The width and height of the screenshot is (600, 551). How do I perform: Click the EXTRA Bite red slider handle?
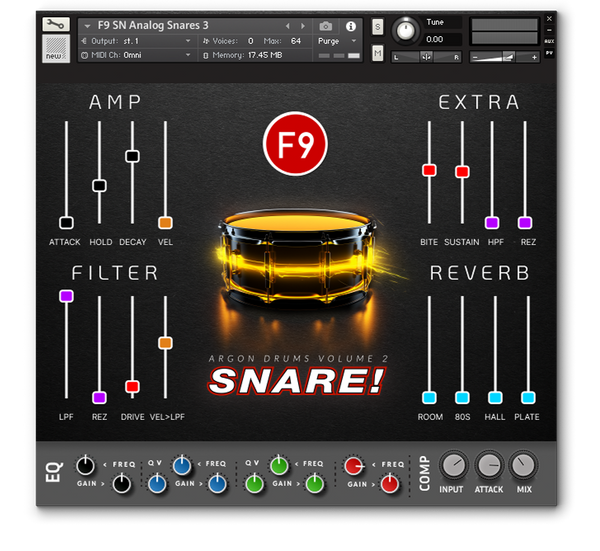point(429,170)
